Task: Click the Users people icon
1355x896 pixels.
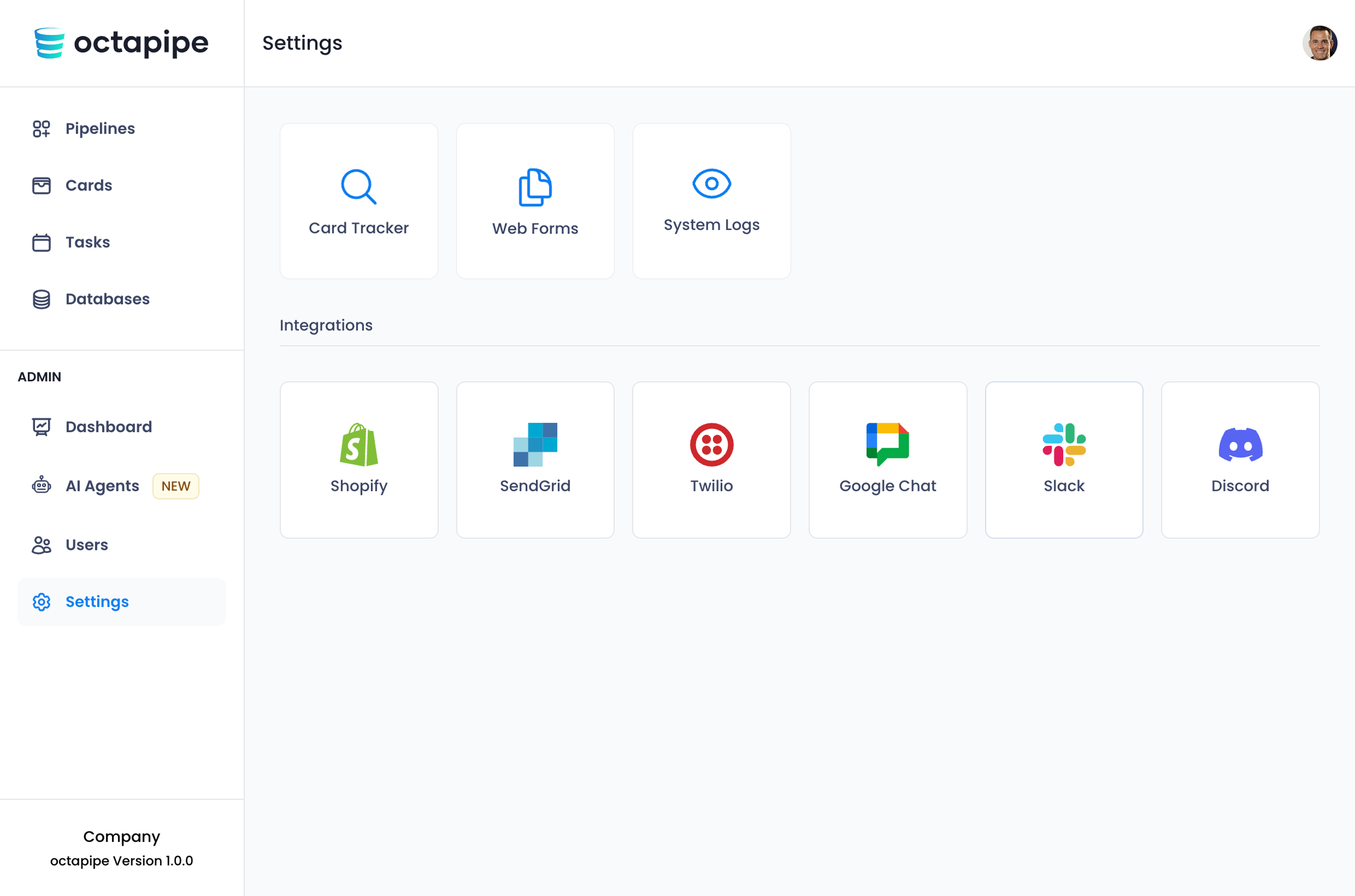Action: 41,545
